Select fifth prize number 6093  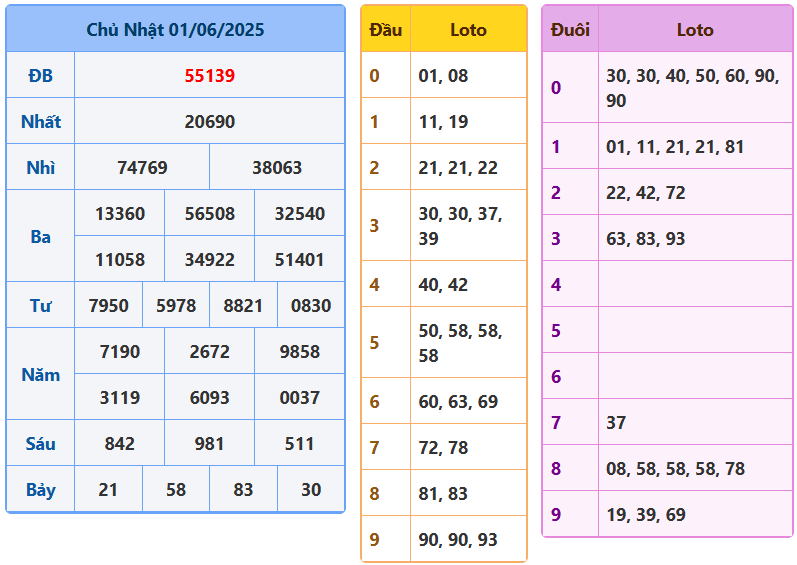(x=209, y=397)
